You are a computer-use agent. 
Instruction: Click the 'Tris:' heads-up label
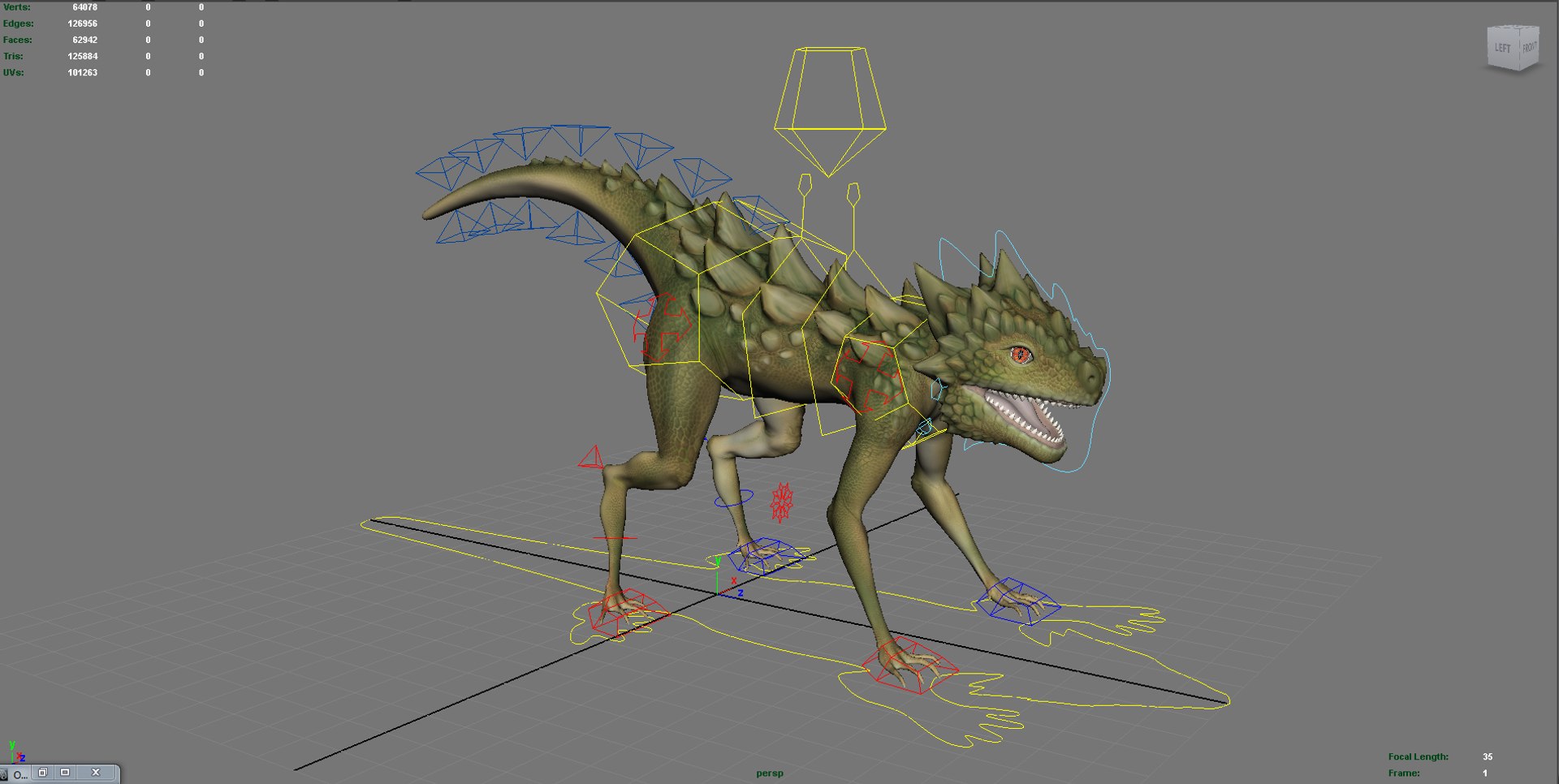[13, 56]
